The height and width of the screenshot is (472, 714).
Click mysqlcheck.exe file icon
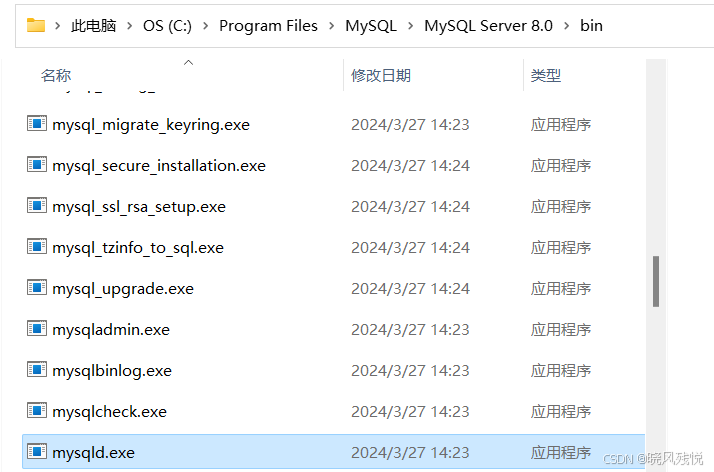(37, 410)
